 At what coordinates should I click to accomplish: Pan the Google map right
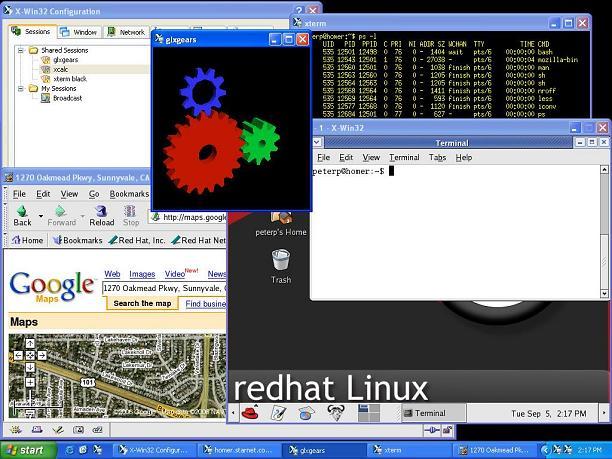point(42,355)
